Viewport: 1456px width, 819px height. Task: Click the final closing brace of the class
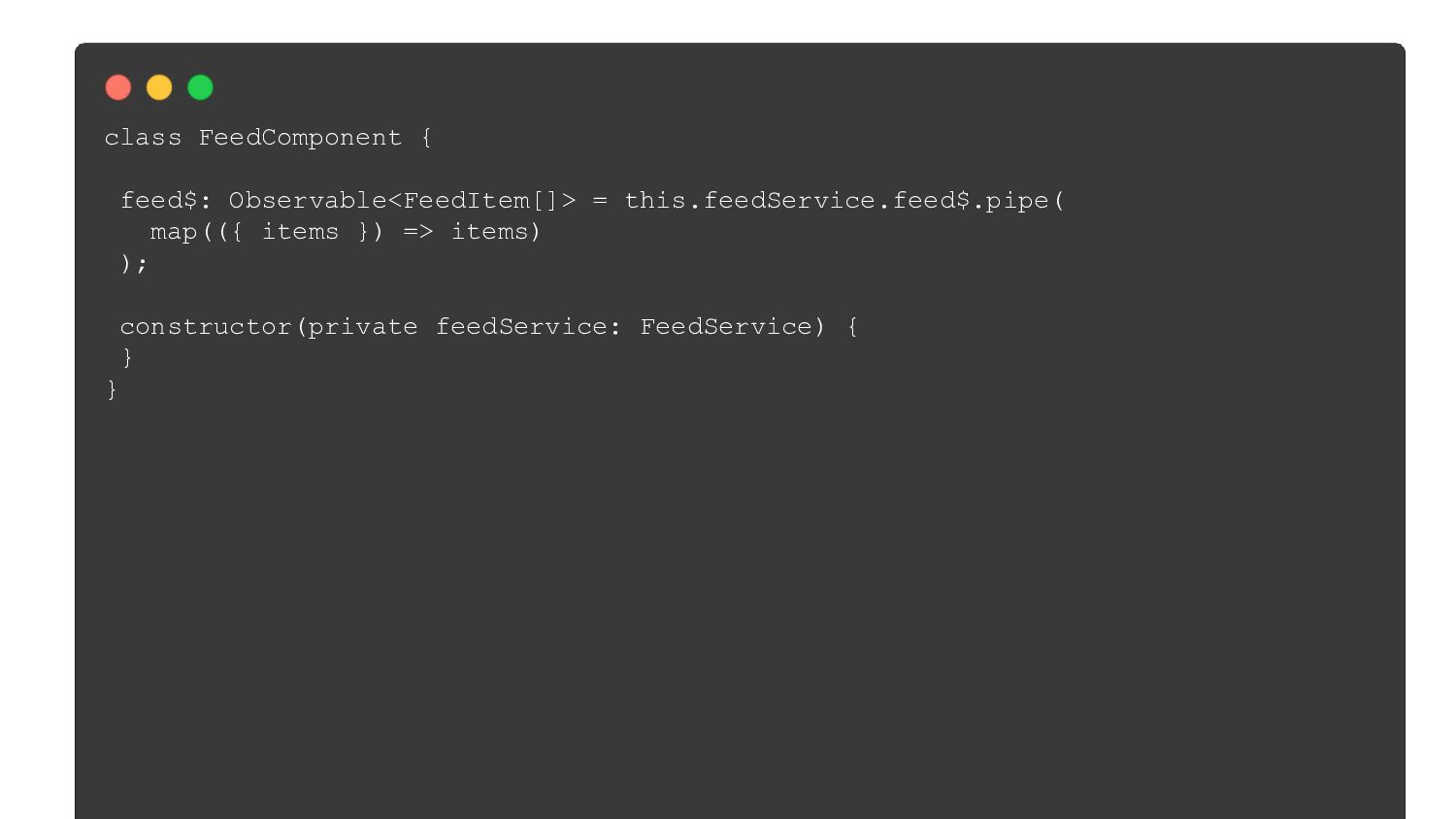click(112, 390)
